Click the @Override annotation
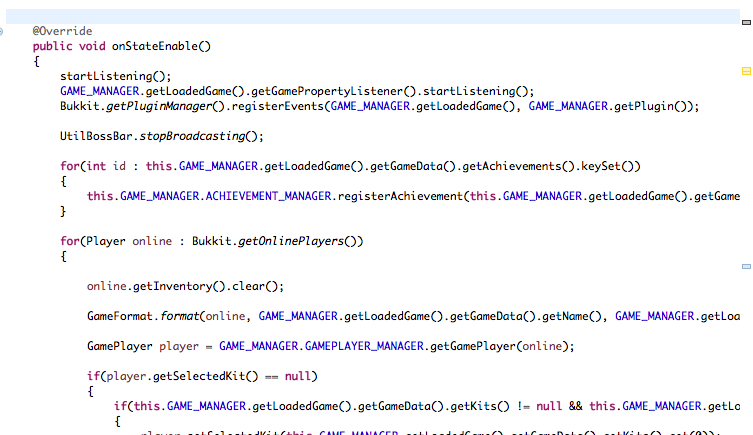 pos(62,31)
